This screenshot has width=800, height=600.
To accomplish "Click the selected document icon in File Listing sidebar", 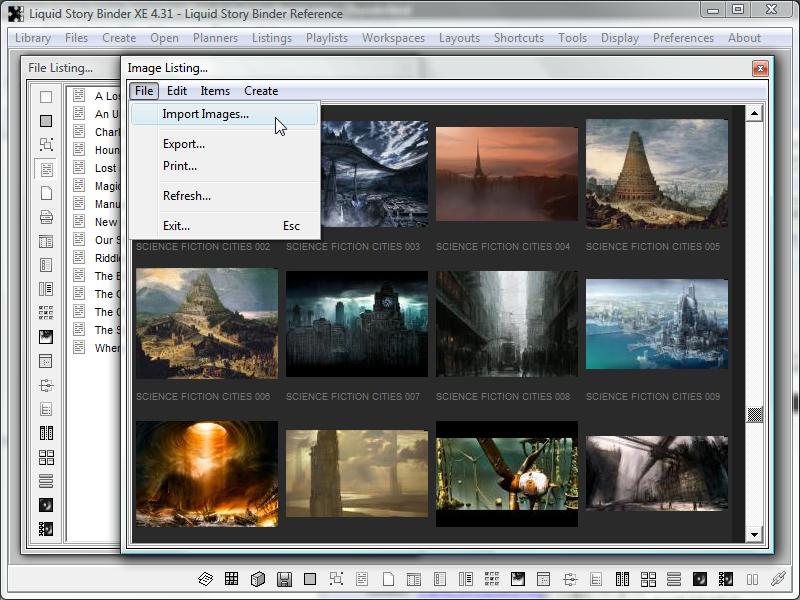I will (46, 169).
